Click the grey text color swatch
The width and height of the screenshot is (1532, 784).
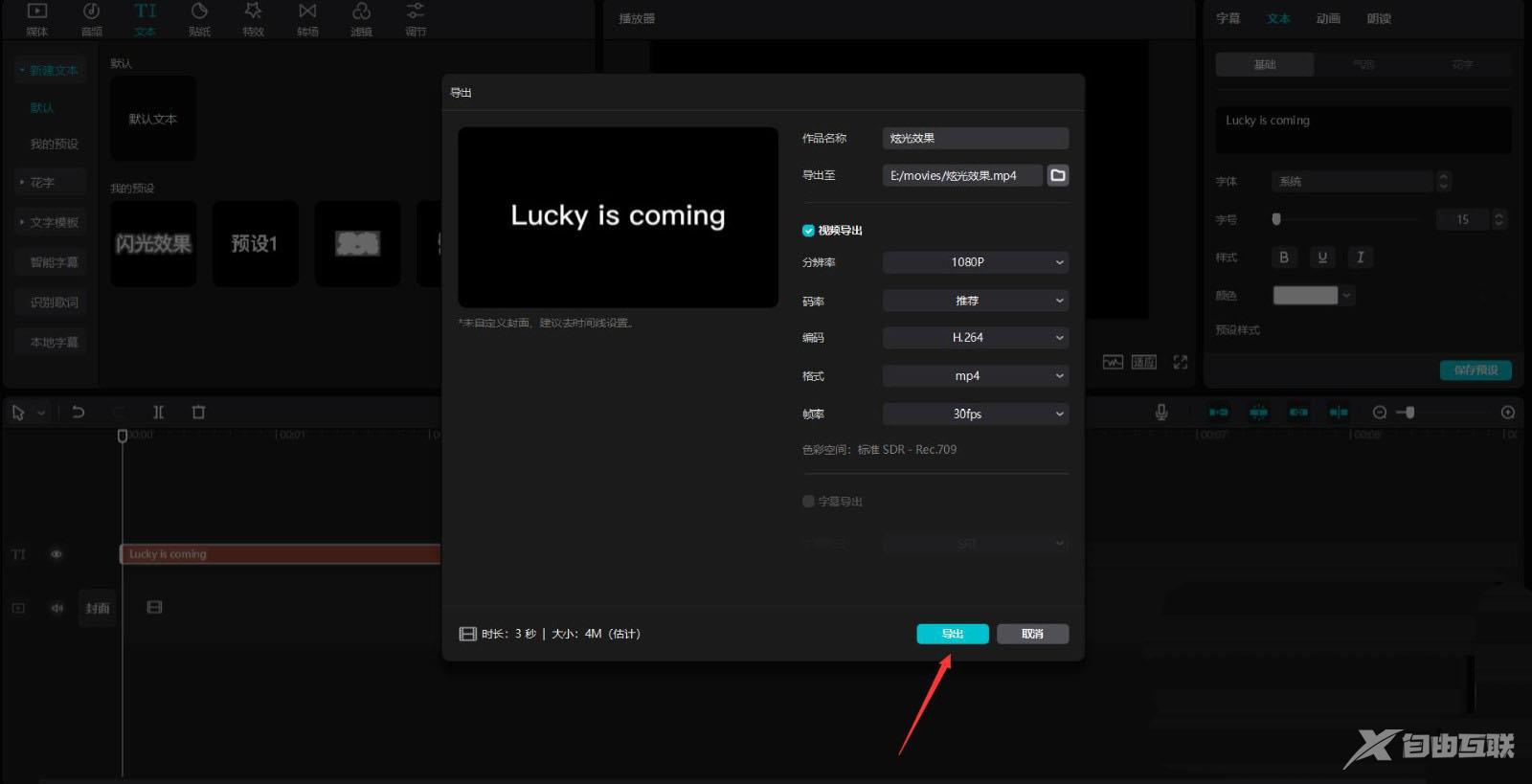(1305, 296)
